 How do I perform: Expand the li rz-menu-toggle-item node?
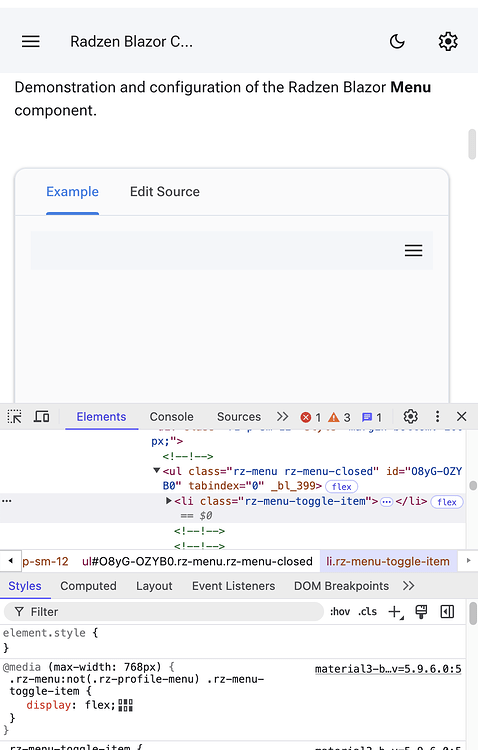168,501
